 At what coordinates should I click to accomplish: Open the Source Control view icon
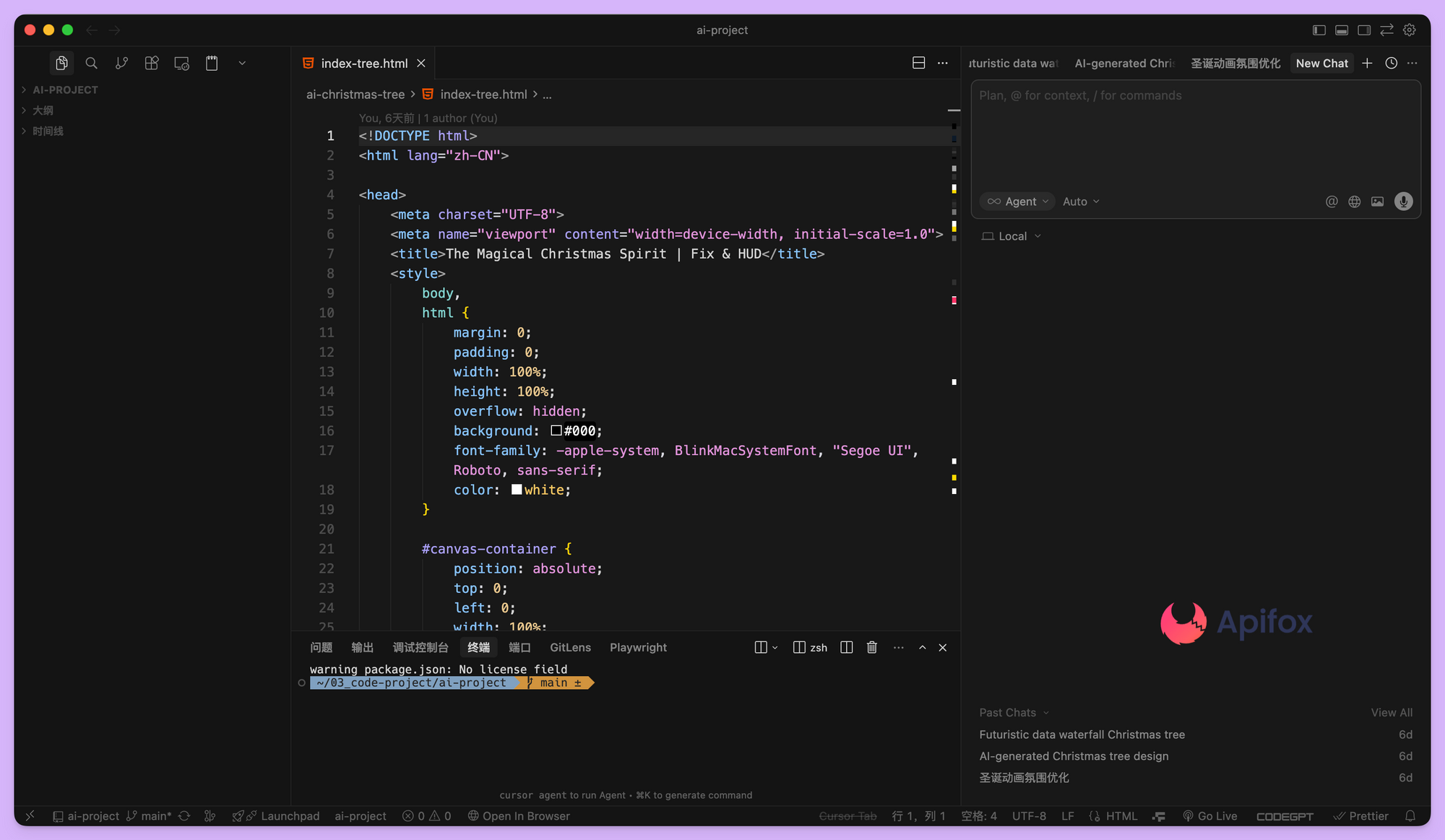(121, 64)
